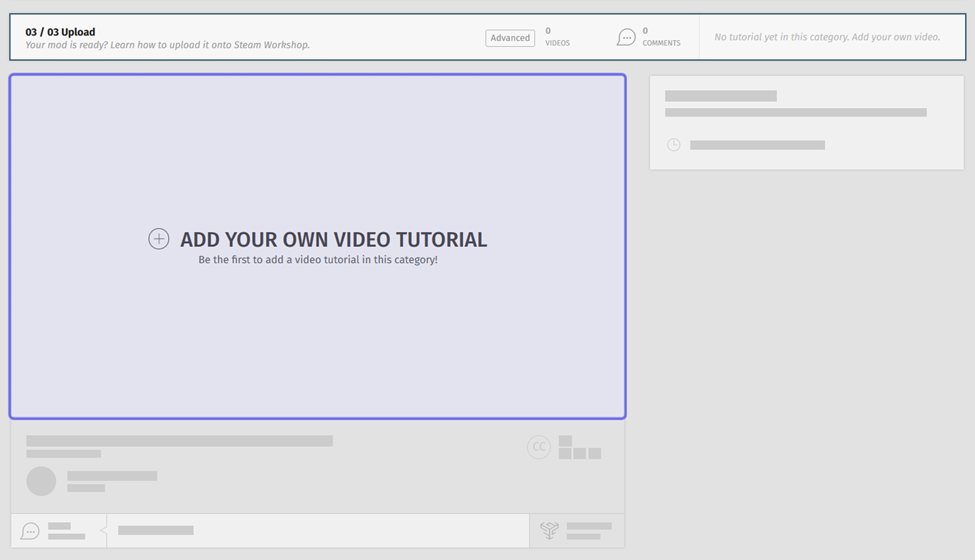This screenshot has height=560, width=975.
Task: Click the clock icon in the side card
Action: (x=674, y=145)
